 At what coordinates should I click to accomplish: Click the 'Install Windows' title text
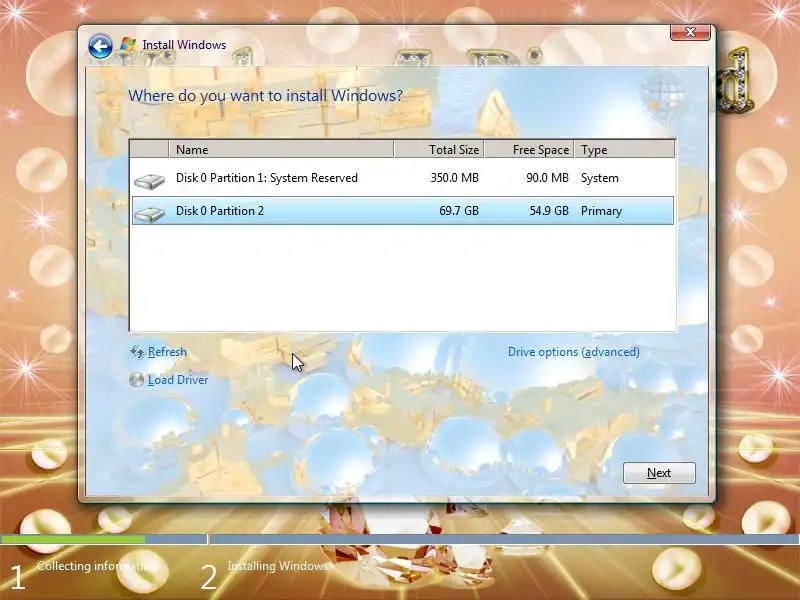184,45
